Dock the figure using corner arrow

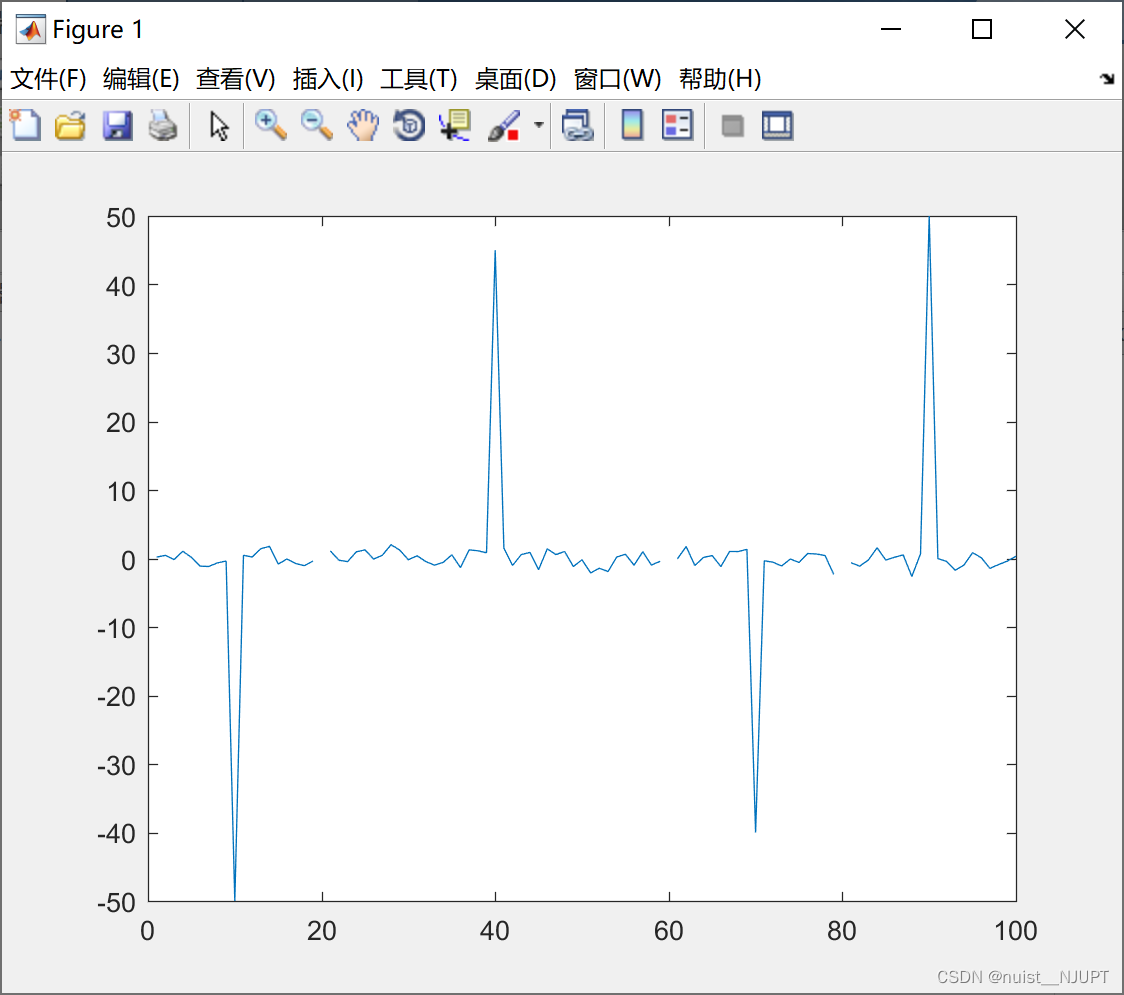coord(1107,79)
